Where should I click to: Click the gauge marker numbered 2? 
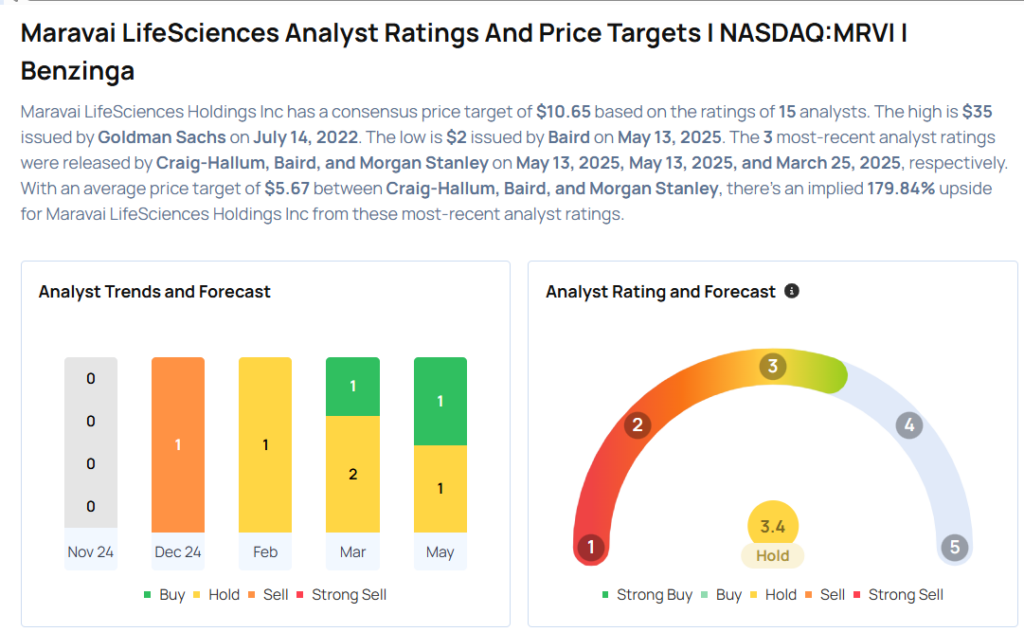(636, 425)
